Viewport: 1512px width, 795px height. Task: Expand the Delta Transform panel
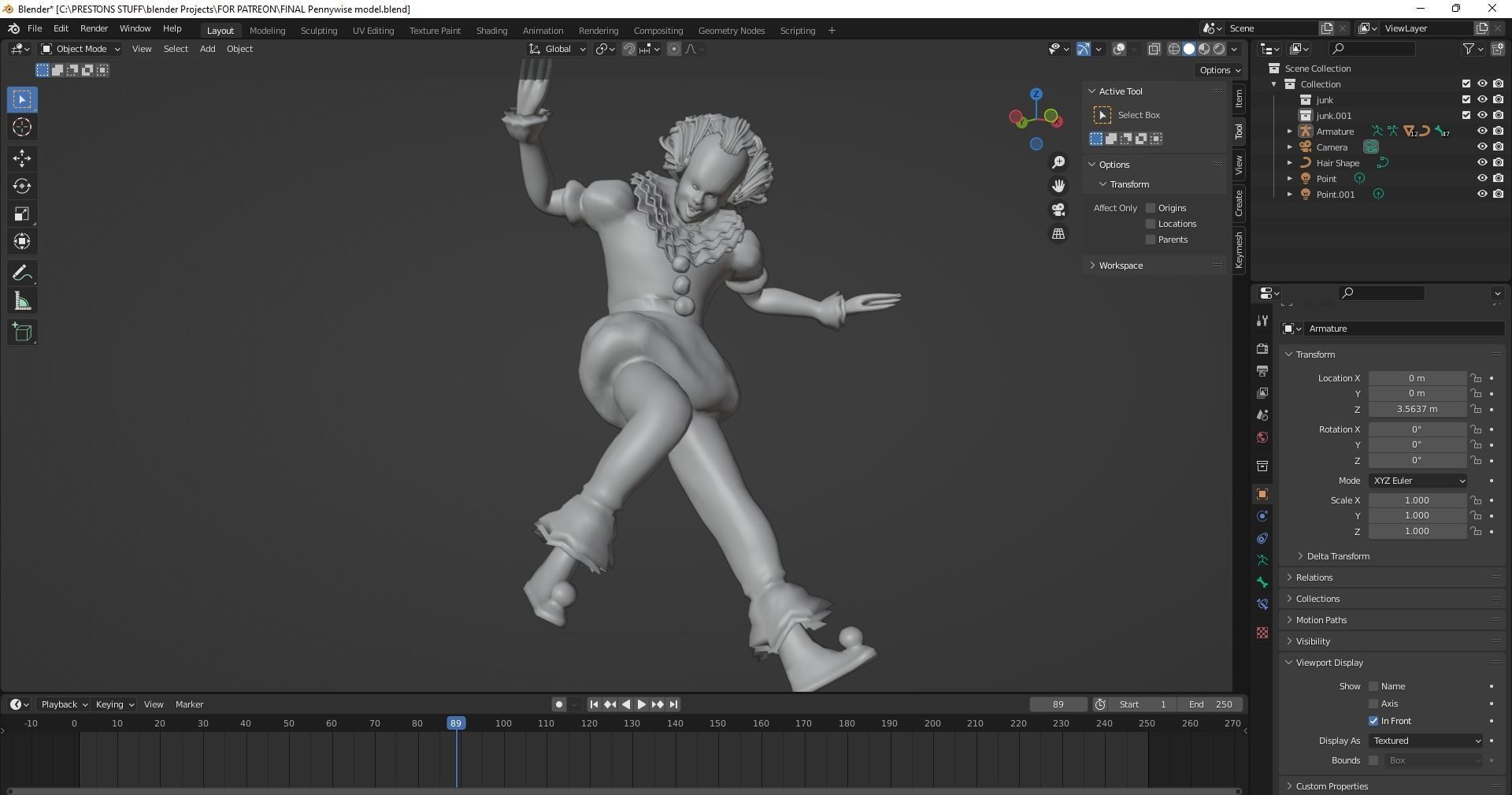click(1338, 556)
